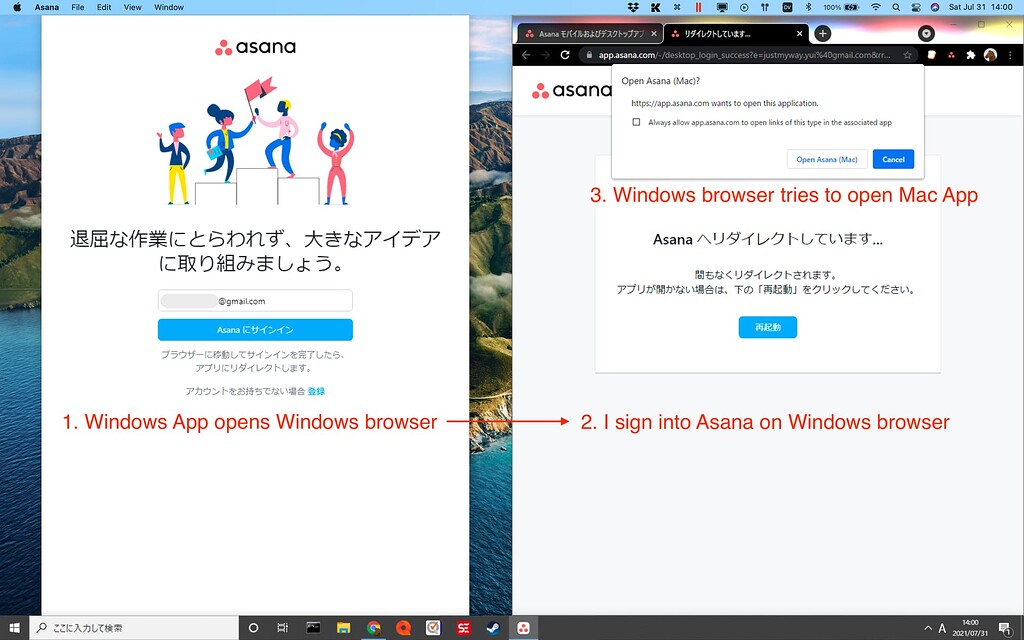Click the Dropbox icon in the menu bar

(633, 7)
